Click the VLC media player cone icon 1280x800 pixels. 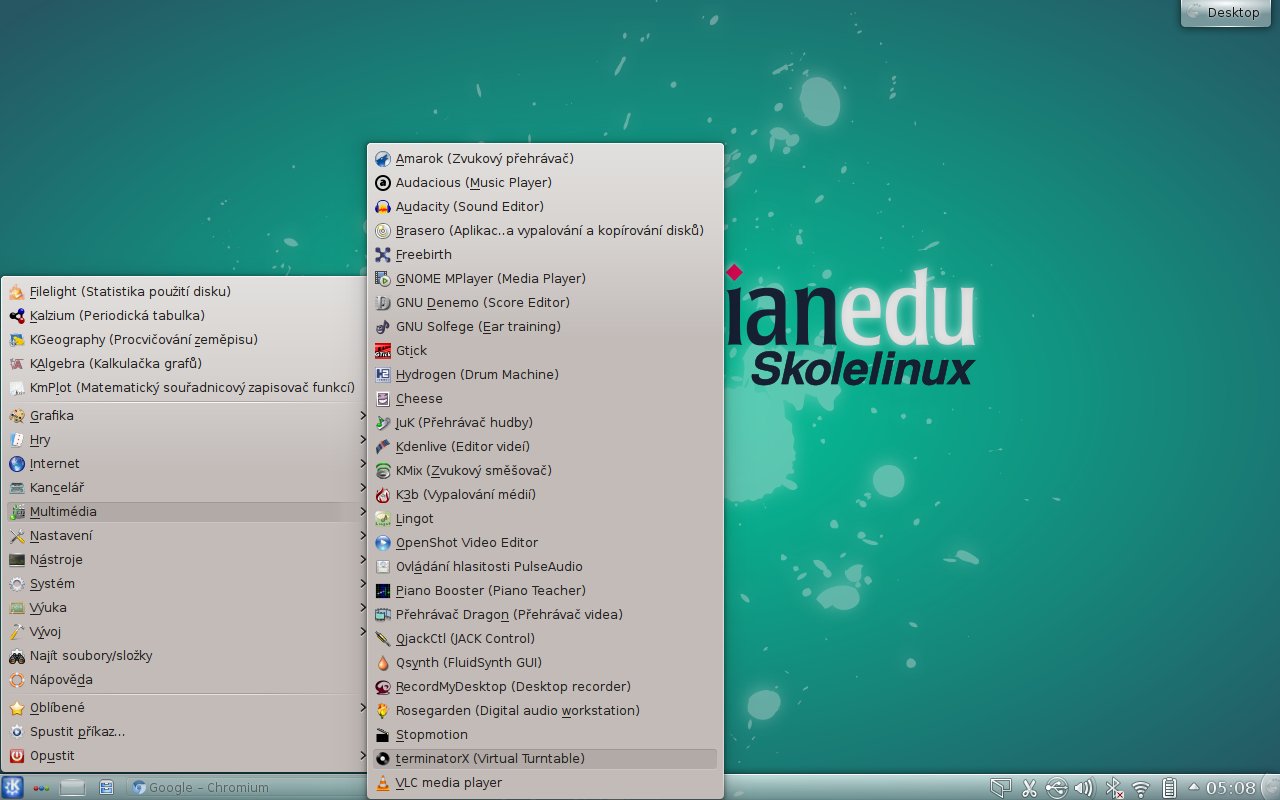[382, 783]
